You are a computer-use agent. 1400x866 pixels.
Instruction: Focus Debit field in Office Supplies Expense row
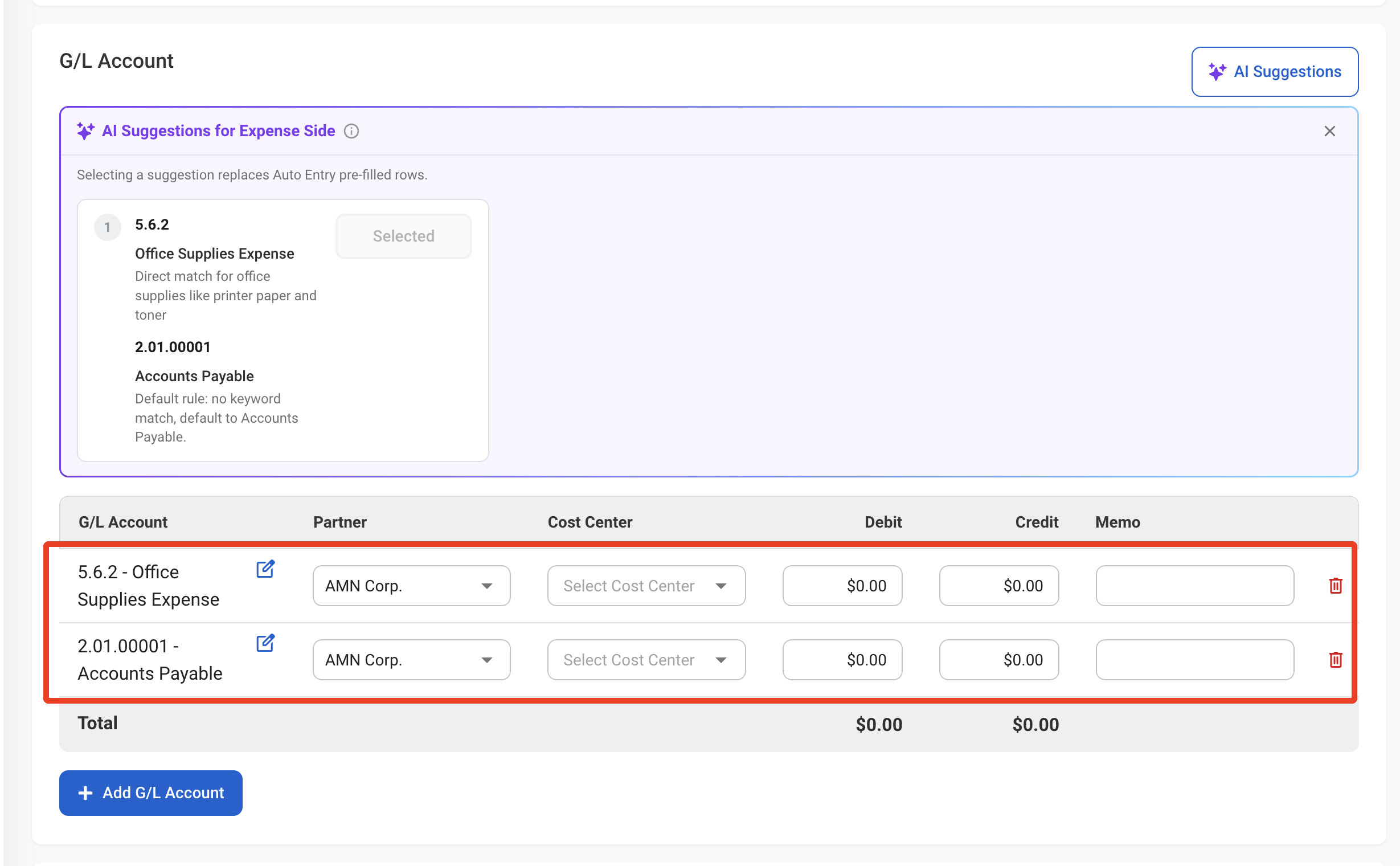(842, 585)
